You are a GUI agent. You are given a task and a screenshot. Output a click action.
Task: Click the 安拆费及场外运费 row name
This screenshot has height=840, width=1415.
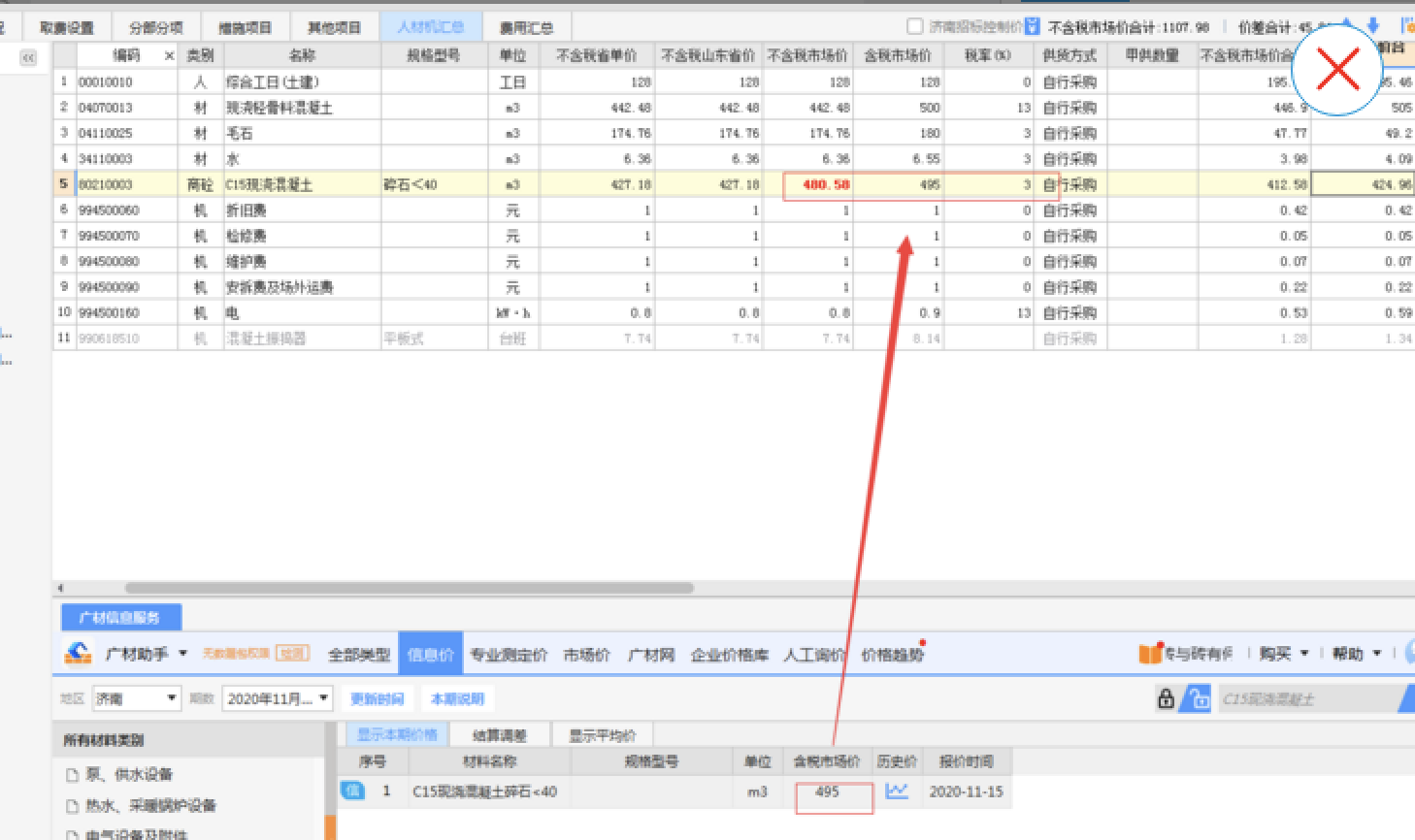click(303, 287)
